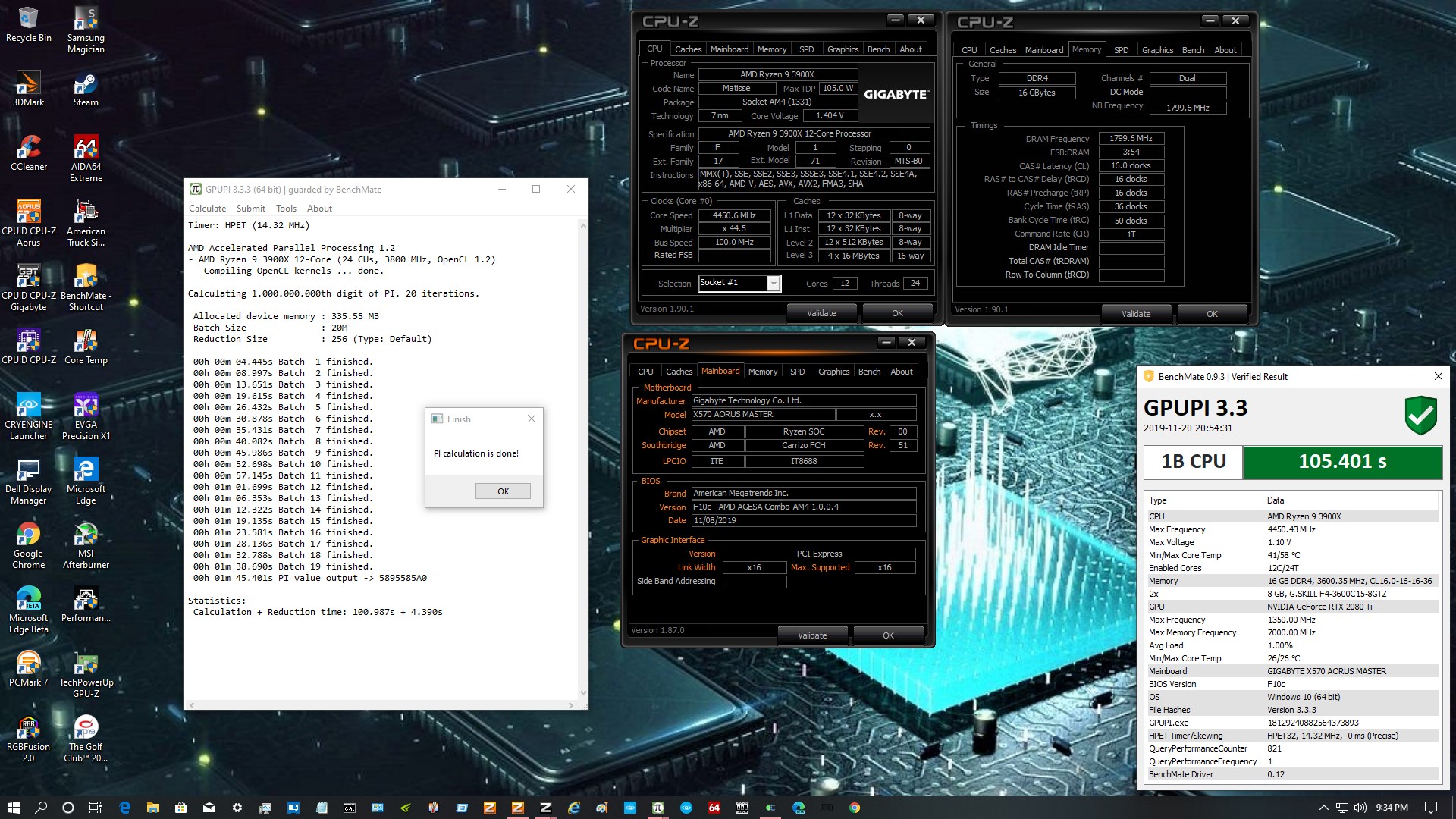The image size is (1456, 819).
Task: Select the TechPowerUp GPU-Z desktop icon
Action: (x=86, y=675)
